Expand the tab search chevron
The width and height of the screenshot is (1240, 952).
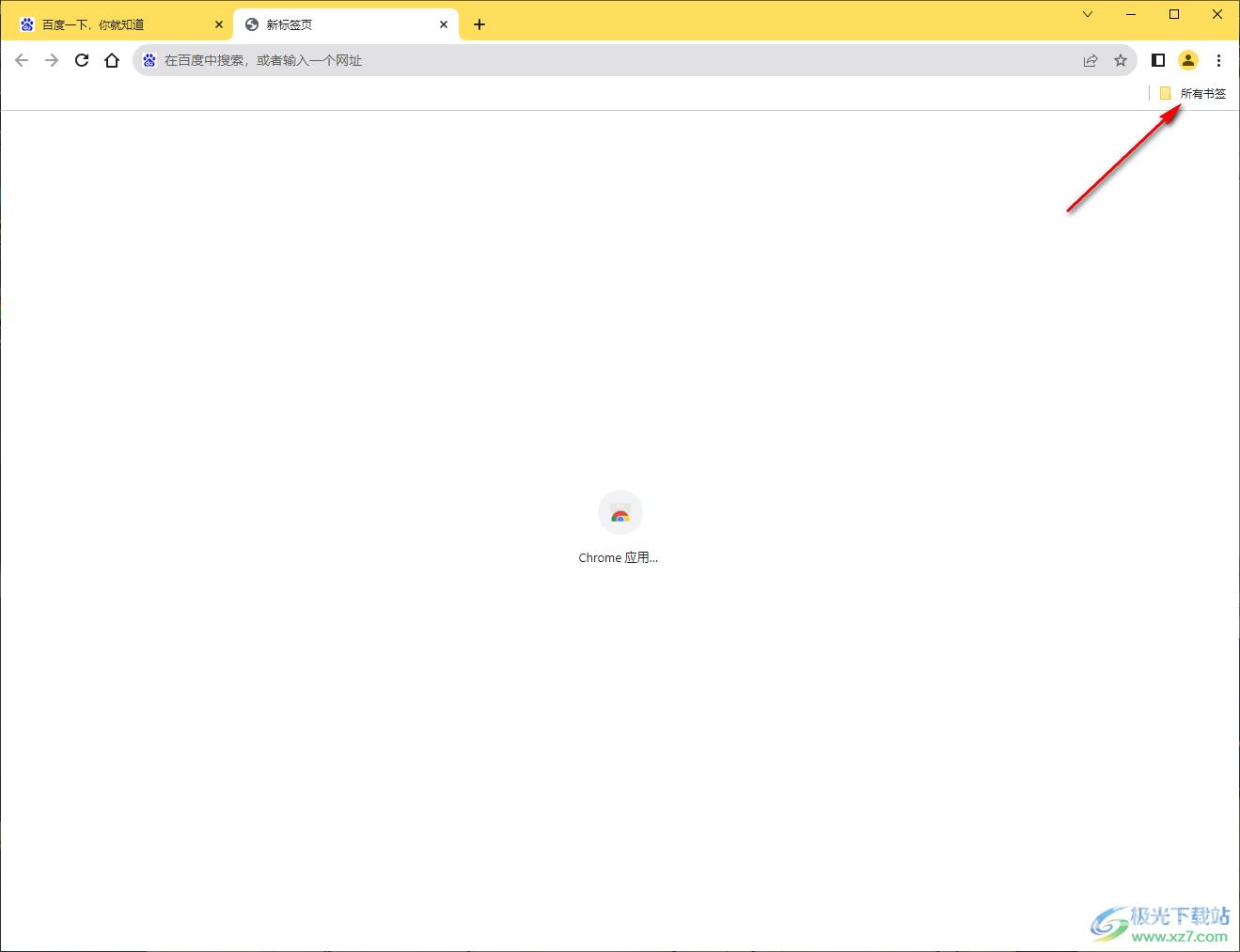(x=1088, y=14)
